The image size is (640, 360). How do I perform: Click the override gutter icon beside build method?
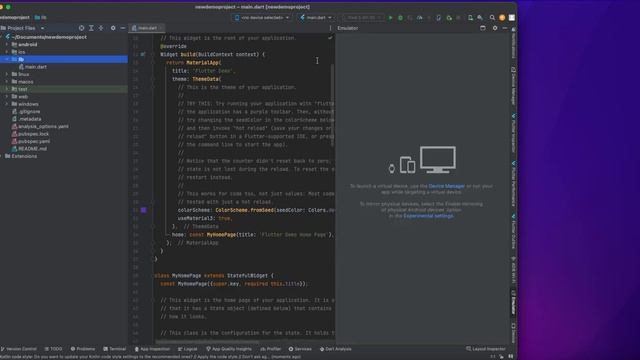[x=143, y=54]
